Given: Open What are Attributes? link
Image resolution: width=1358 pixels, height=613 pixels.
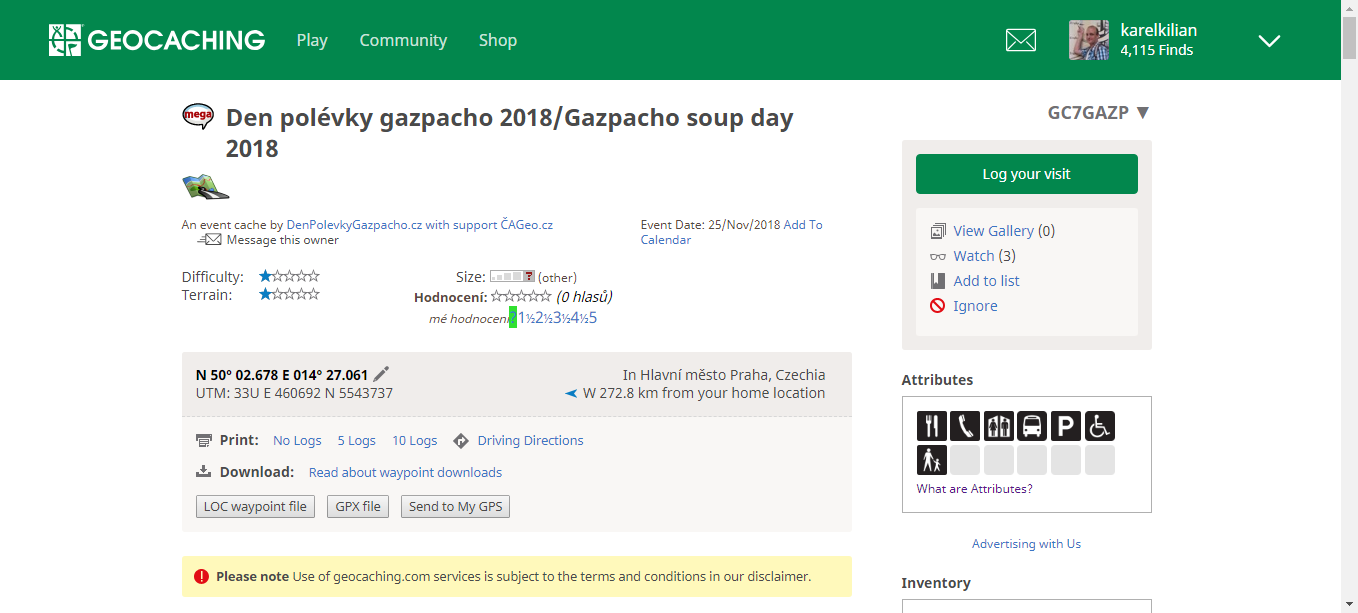Looking at the screenshot, I should 974,489.
